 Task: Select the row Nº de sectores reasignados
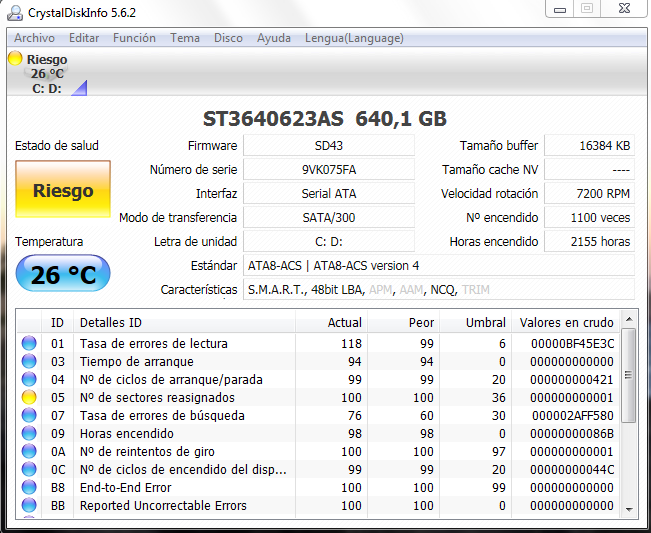tap(318, 397)
